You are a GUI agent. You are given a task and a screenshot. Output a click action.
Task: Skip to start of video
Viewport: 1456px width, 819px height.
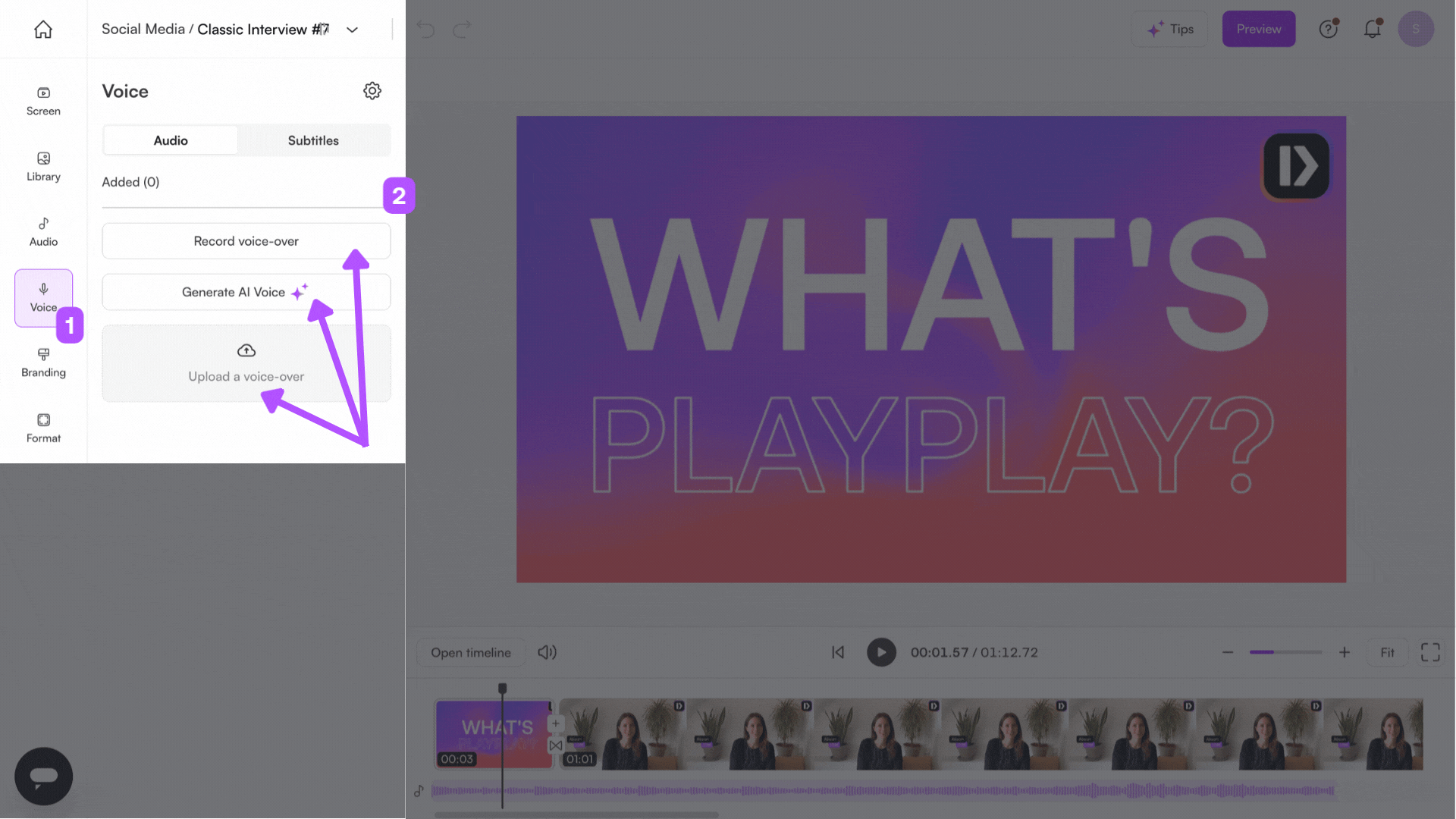click(838, 652)
